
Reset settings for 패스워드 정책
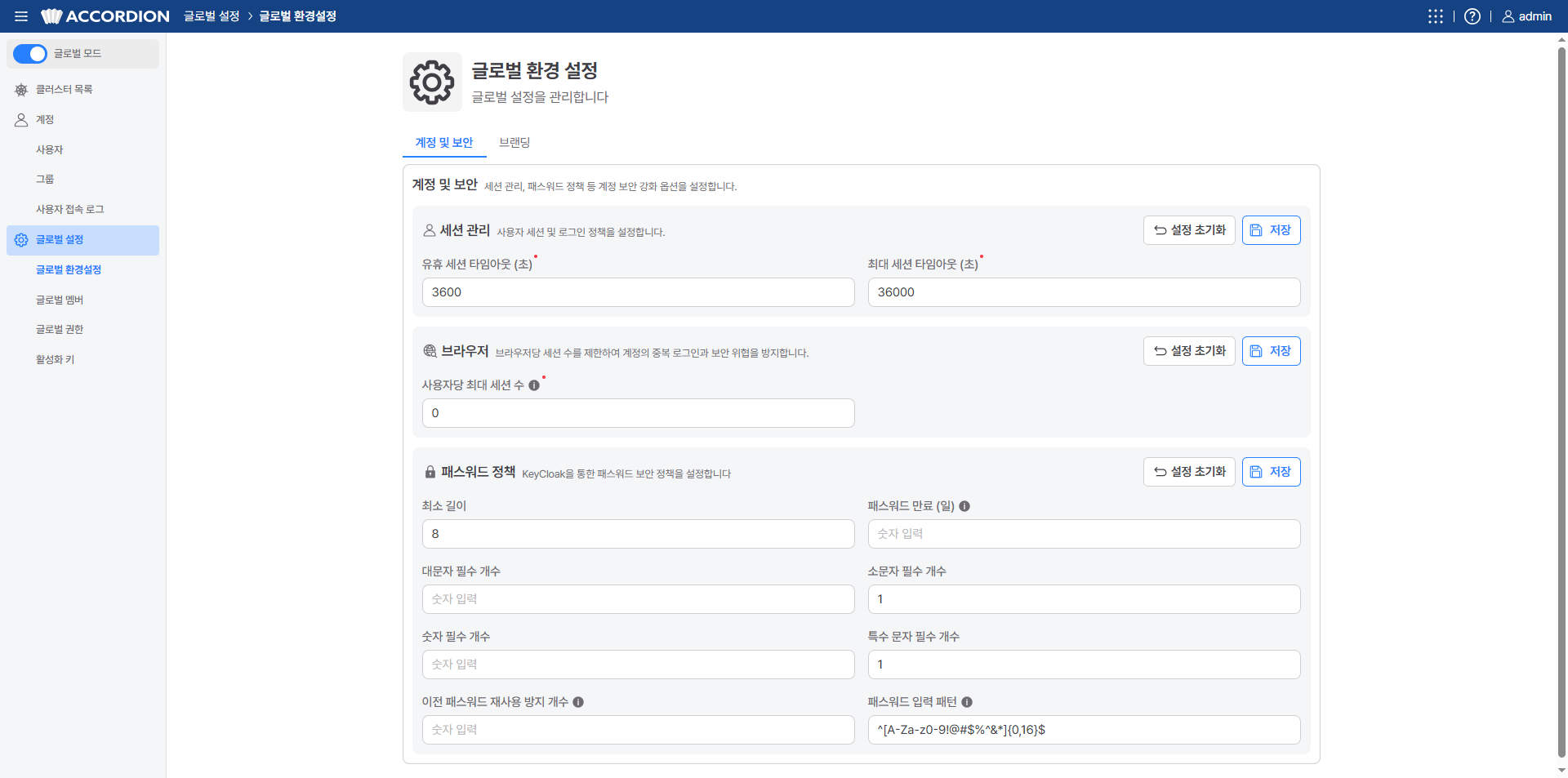click(x=1189, y=472)
